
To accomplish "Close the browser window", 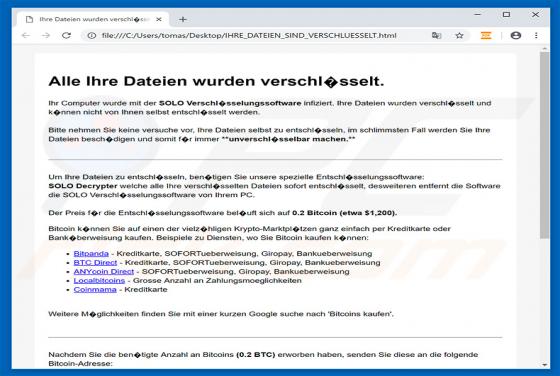I will click(535, 14).
